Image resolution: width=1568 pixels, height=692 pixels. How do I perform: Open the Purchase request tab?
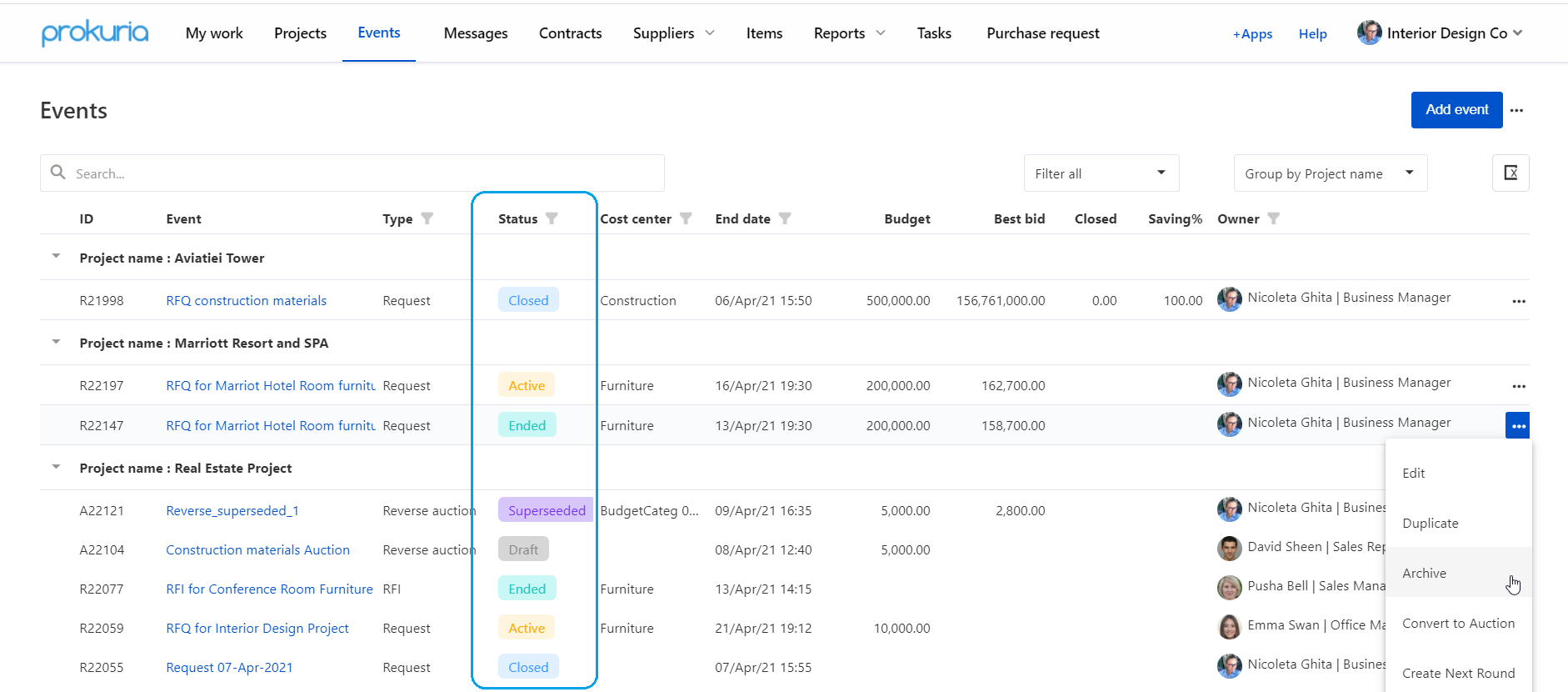[x=1043, y=33]
